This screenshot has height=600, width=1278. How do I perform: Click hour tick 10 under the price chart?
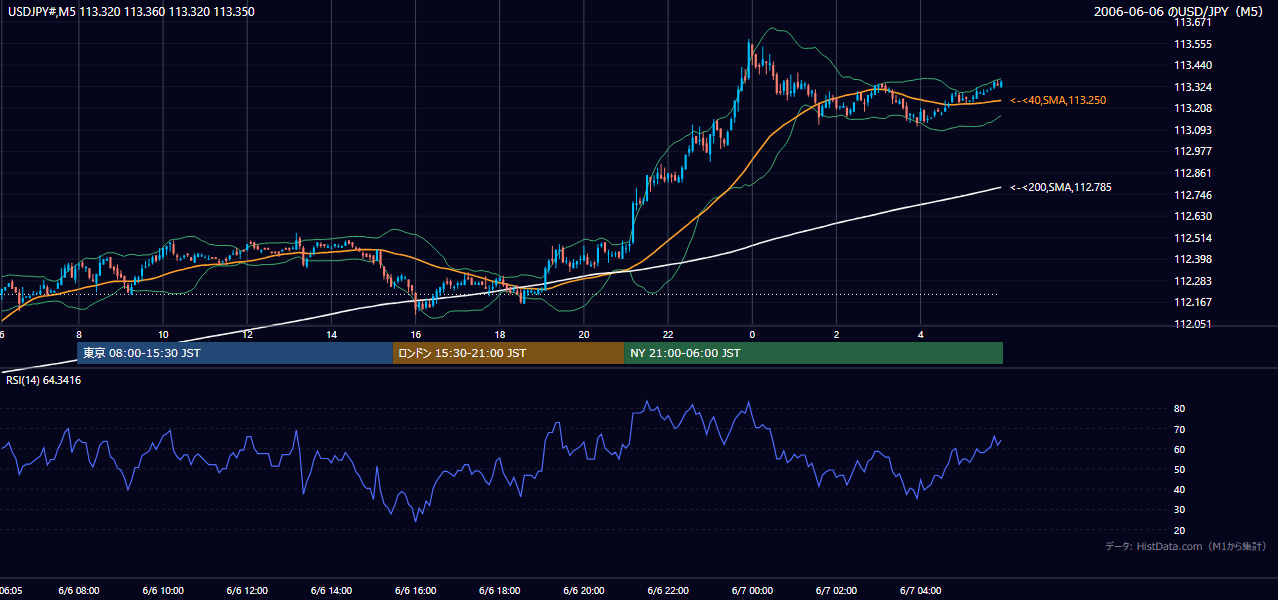point(162,334)
